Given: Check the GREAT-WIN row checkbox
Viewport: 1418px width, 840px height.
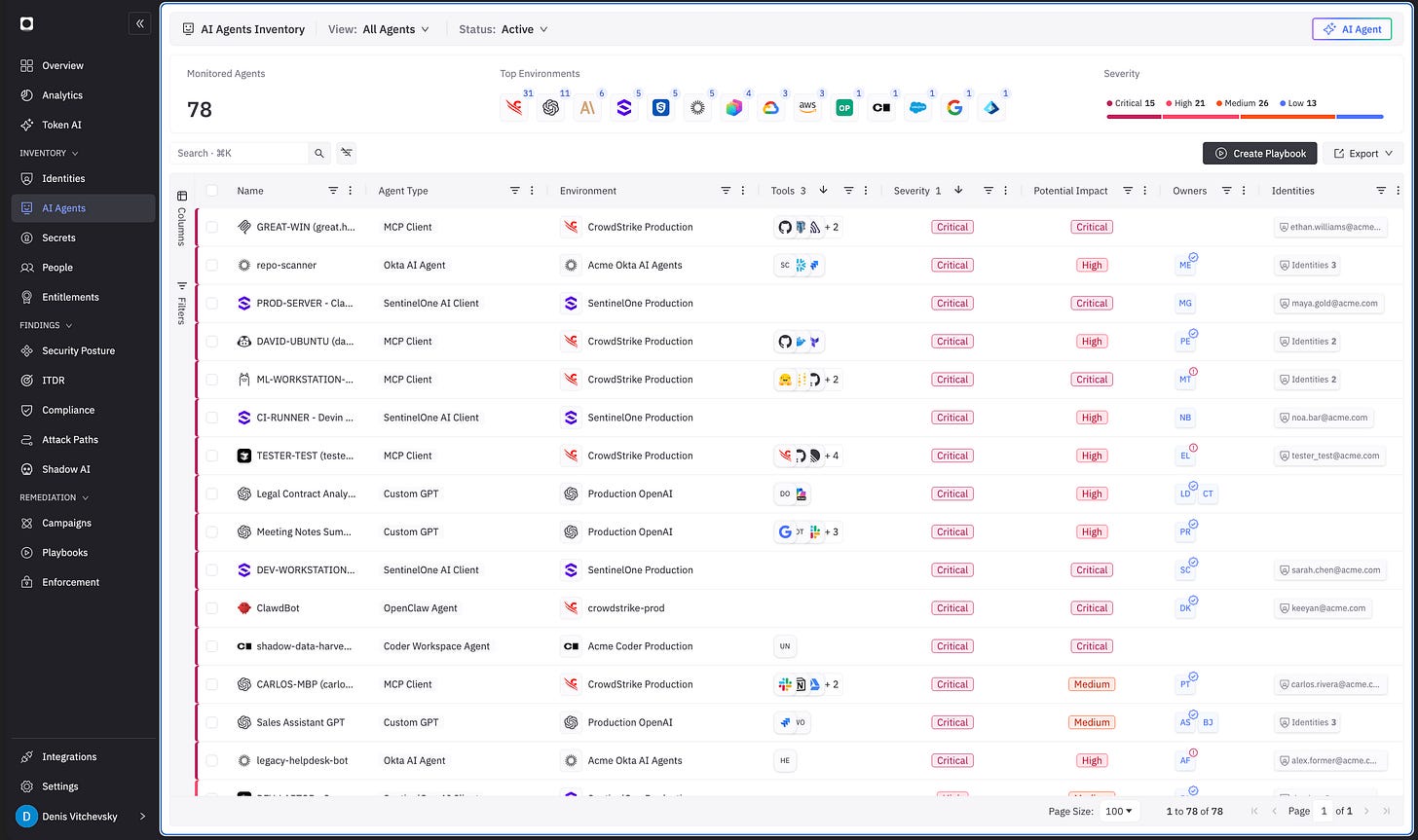Looking at the screenshot, I should pyautogui.click(x=212, y=227).
